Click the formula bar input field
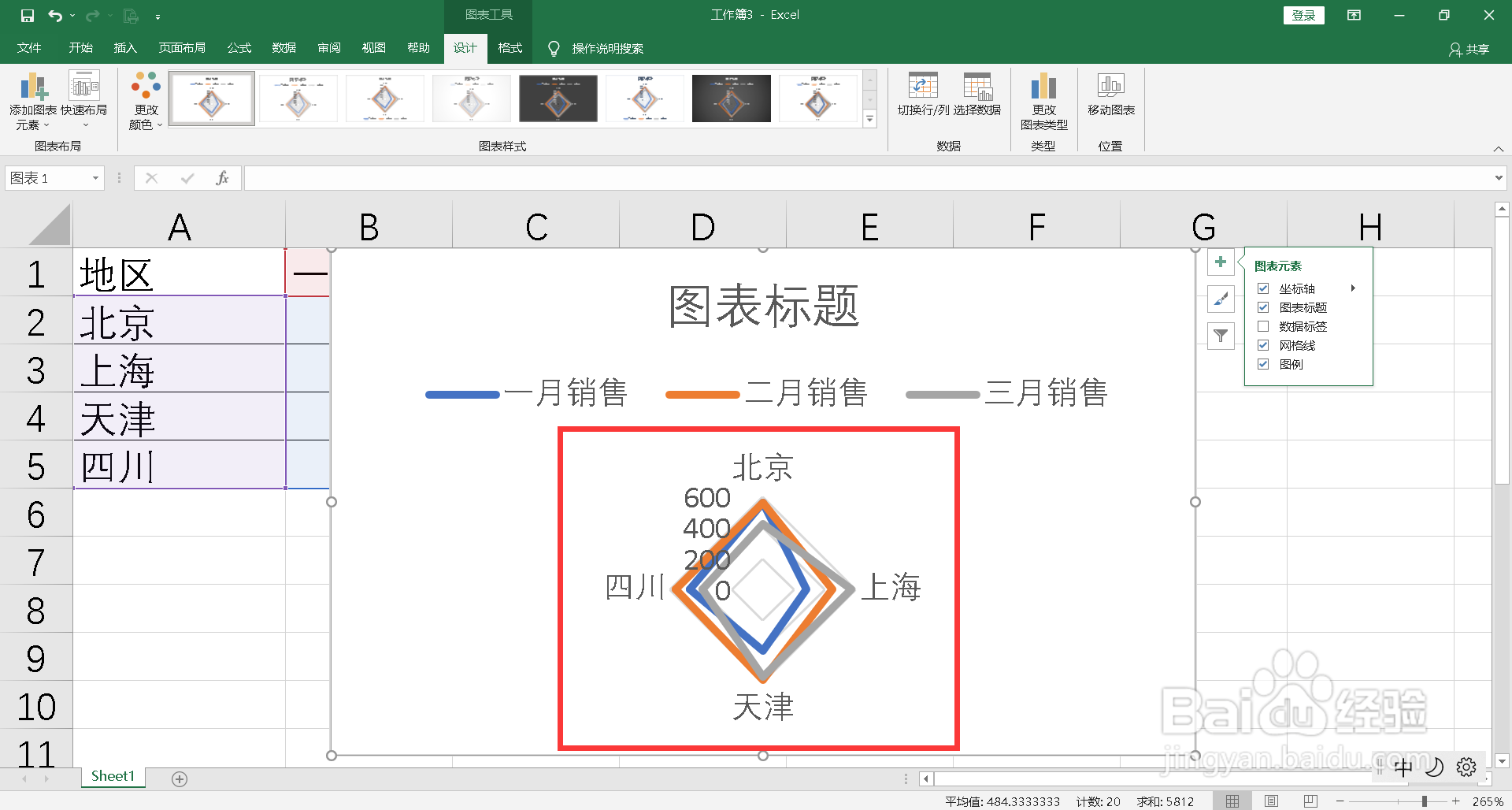 (x=868, y=178)
